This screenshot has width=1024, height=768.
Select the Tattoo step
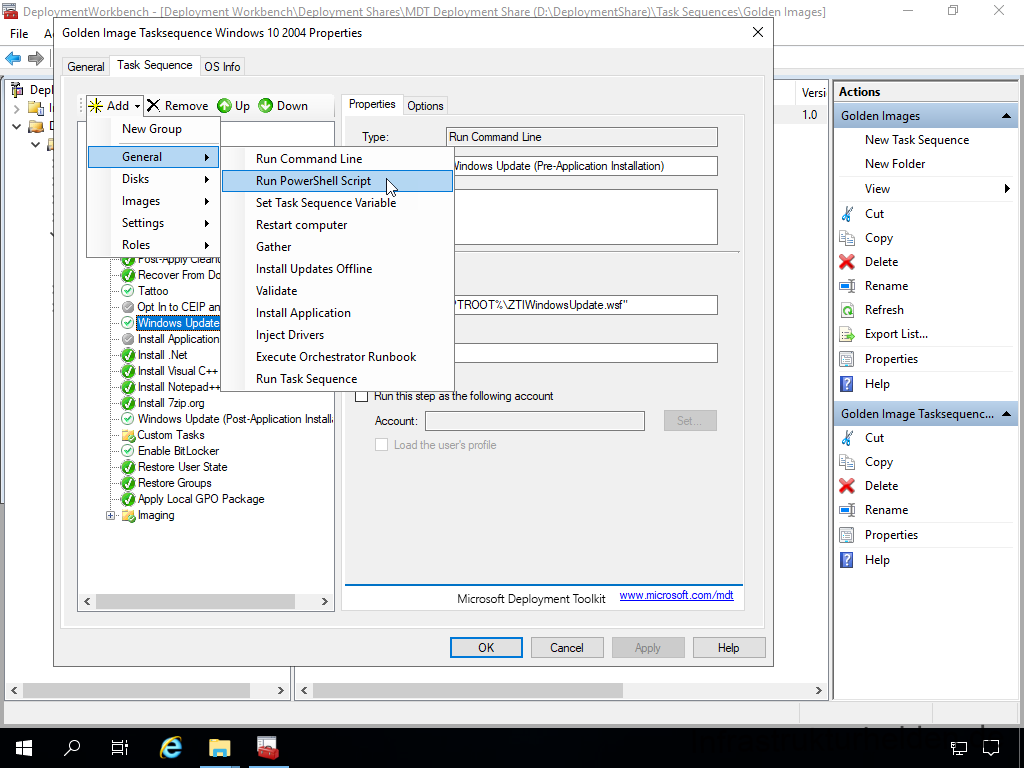click(x=153, y=291)
